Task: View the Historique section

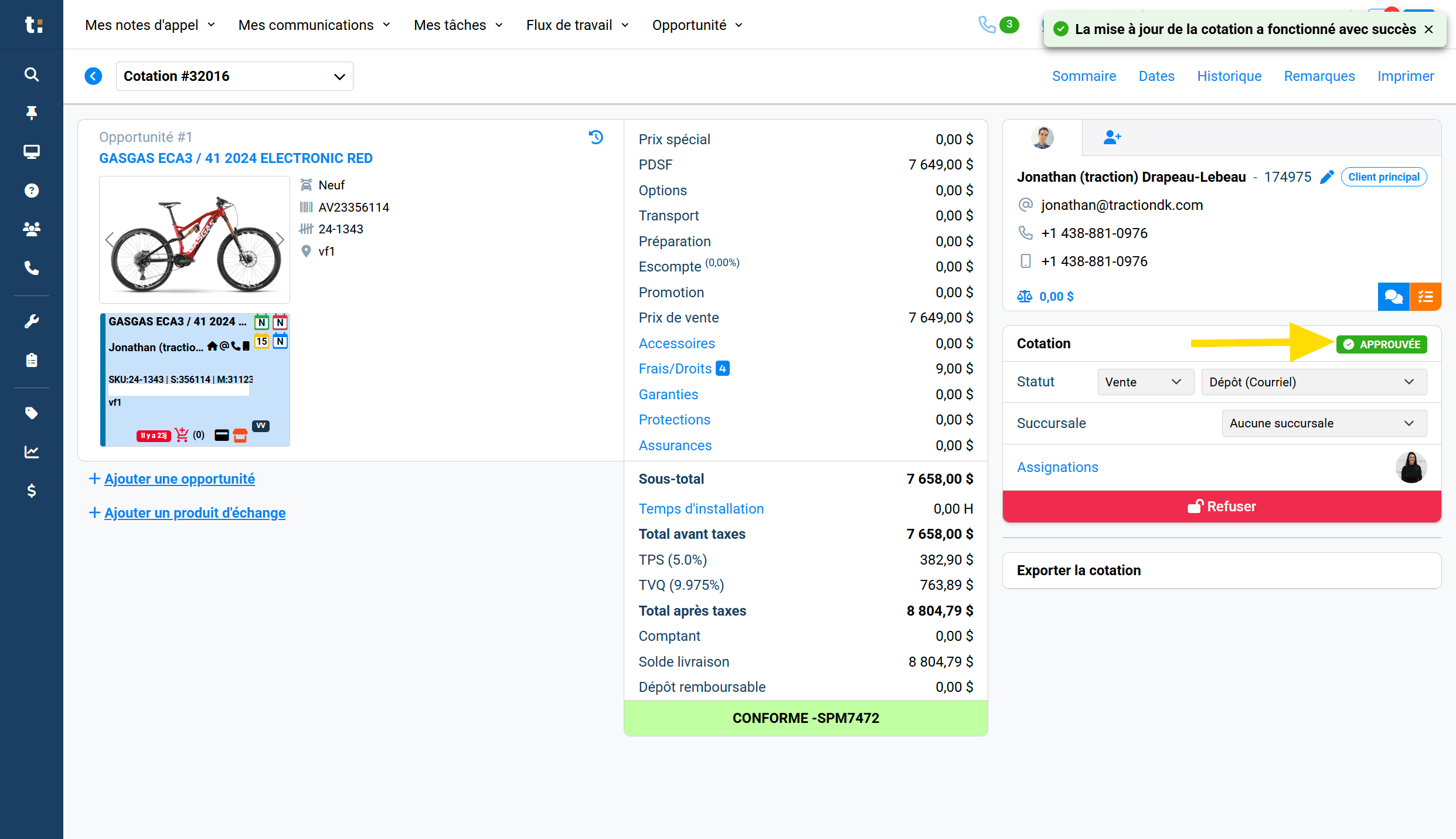Action: (1229, 76)
